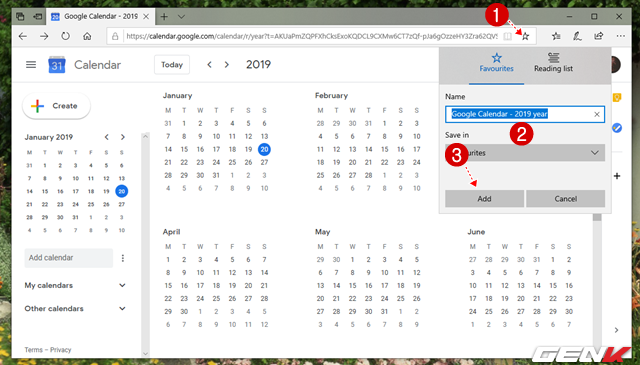Screen dimensions: 640x365
Task: Click the June month heading
Action: [476, 232]
